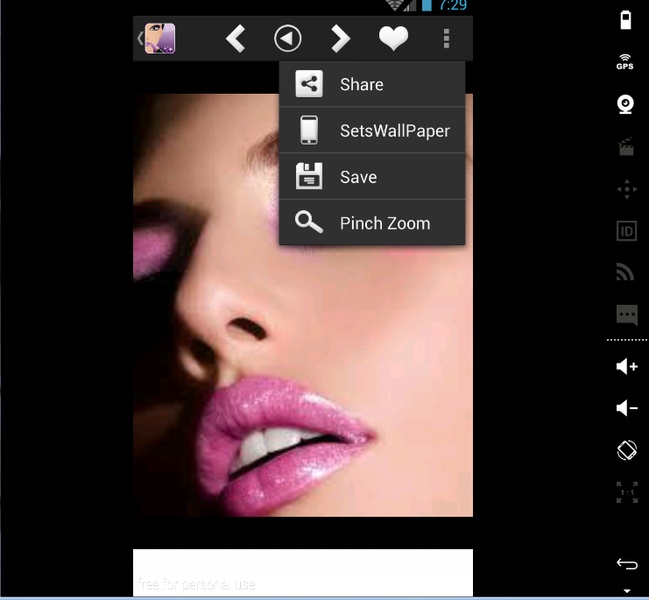This screenshot has height=600, width=649.
Task: Open the network signal widget
Action: [x=625, y=272]
